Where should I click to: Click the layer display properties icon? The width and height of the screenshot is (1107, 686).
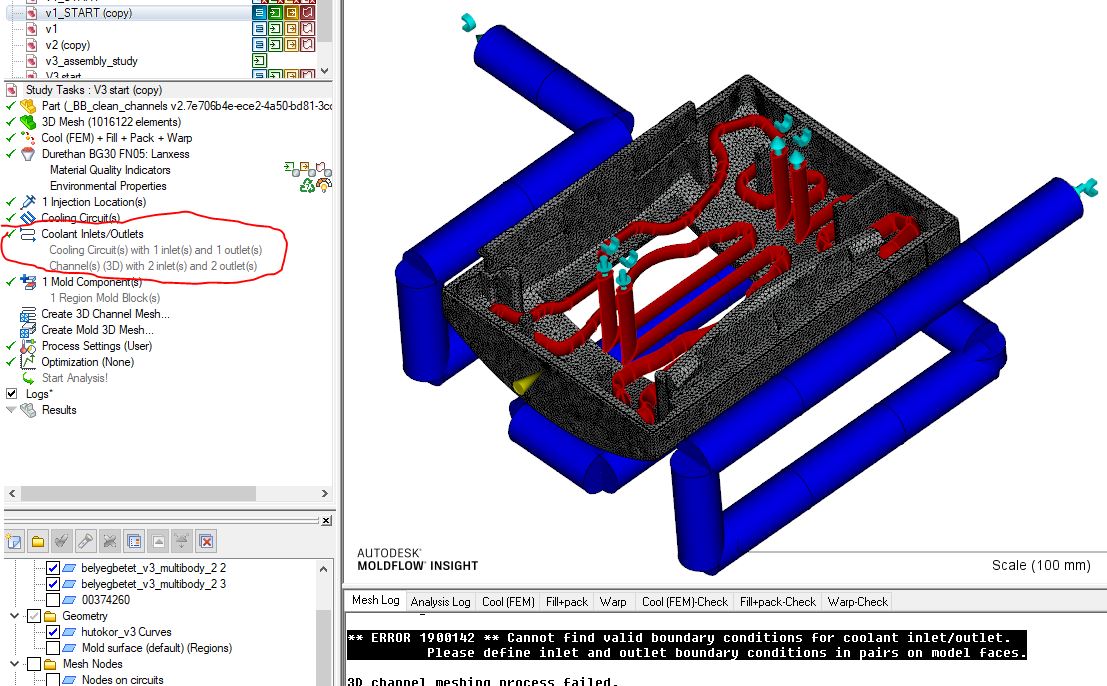[134, 540]
